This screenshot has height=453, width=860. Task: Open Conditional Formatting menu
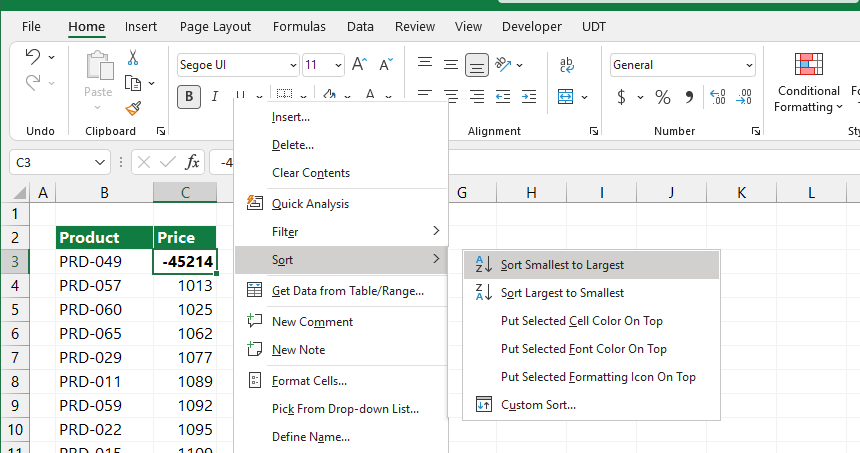808,83
